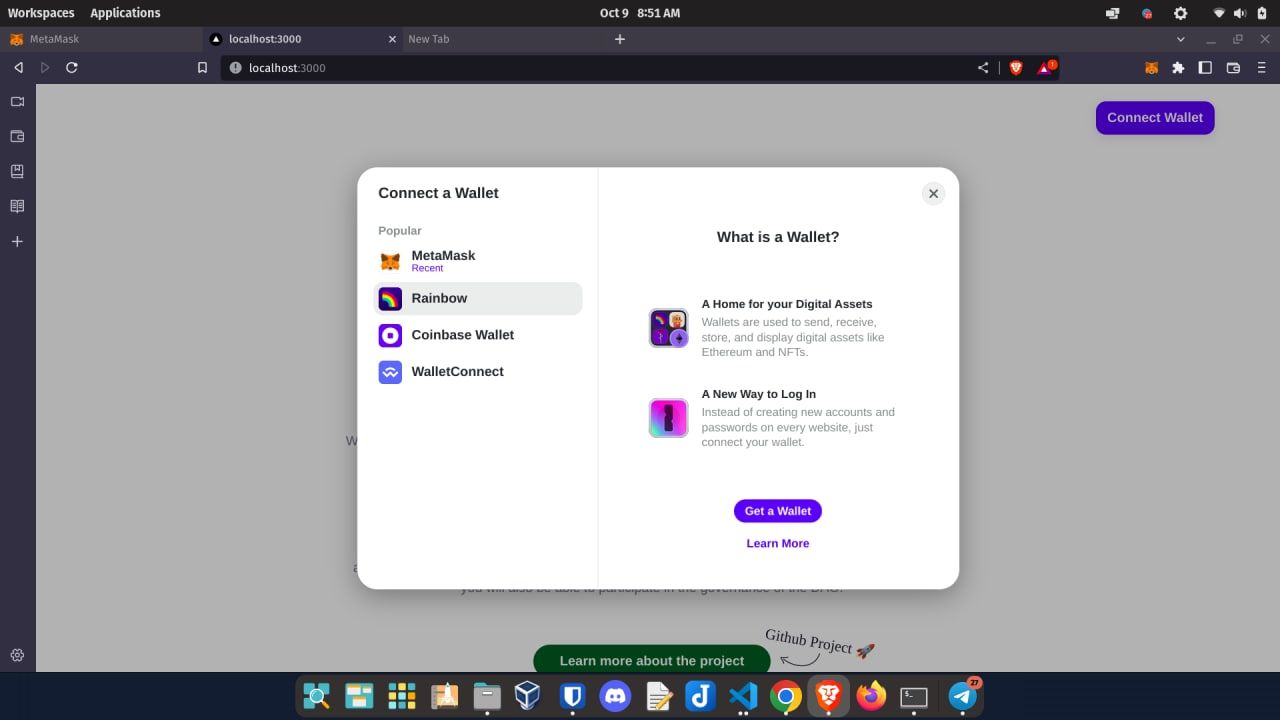Open the volume indicator
Viewport: 1280px width, 720px height.
1240,13
